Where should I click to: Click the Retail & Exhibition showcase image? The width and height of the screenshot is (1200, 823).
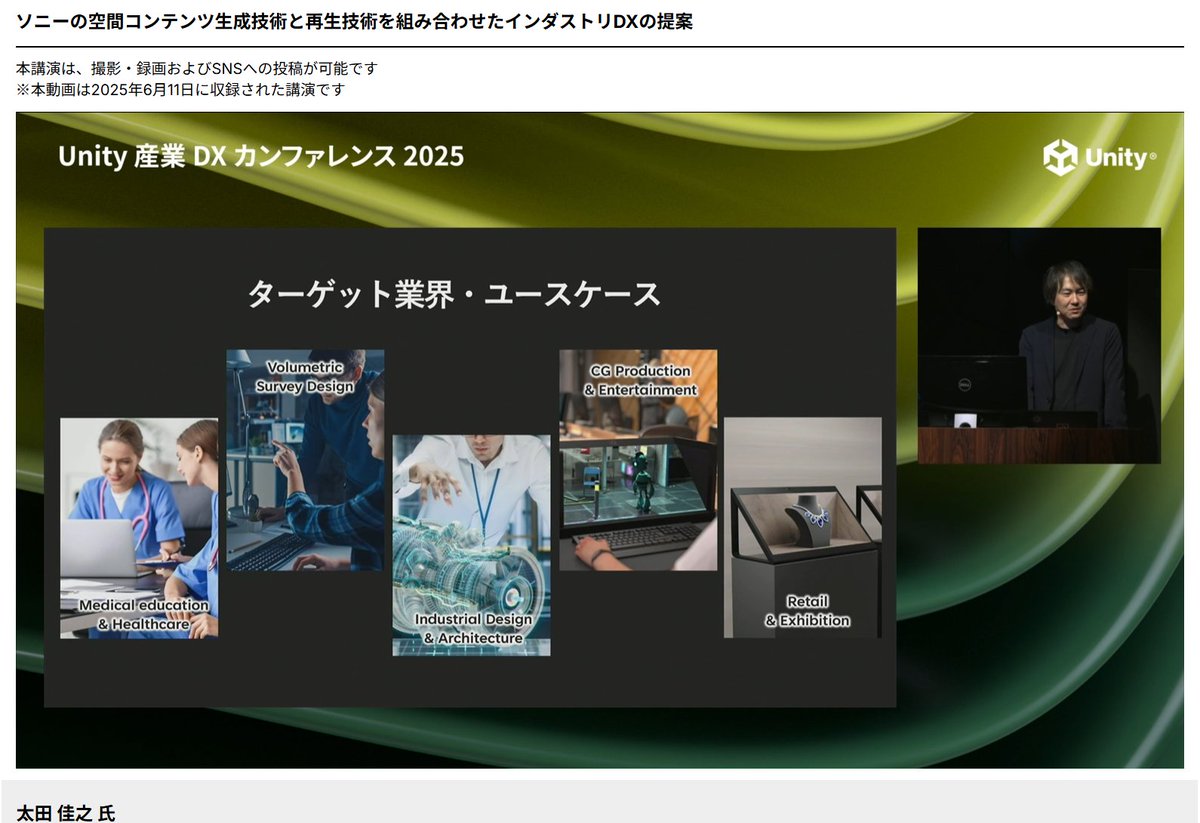click(800, 528)
